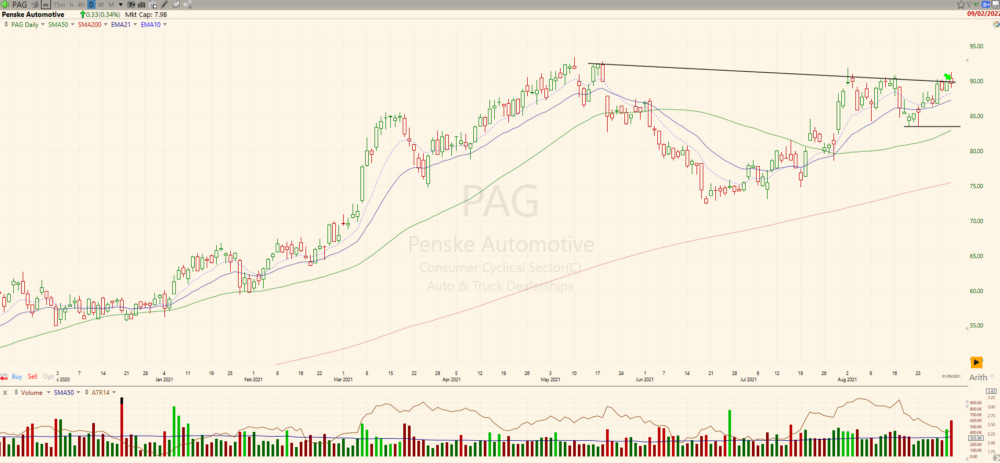Image resolution: width=1000 pixels, height=463 pixels.
Task: Select the eraser tool icon
Action: [176, 4]
